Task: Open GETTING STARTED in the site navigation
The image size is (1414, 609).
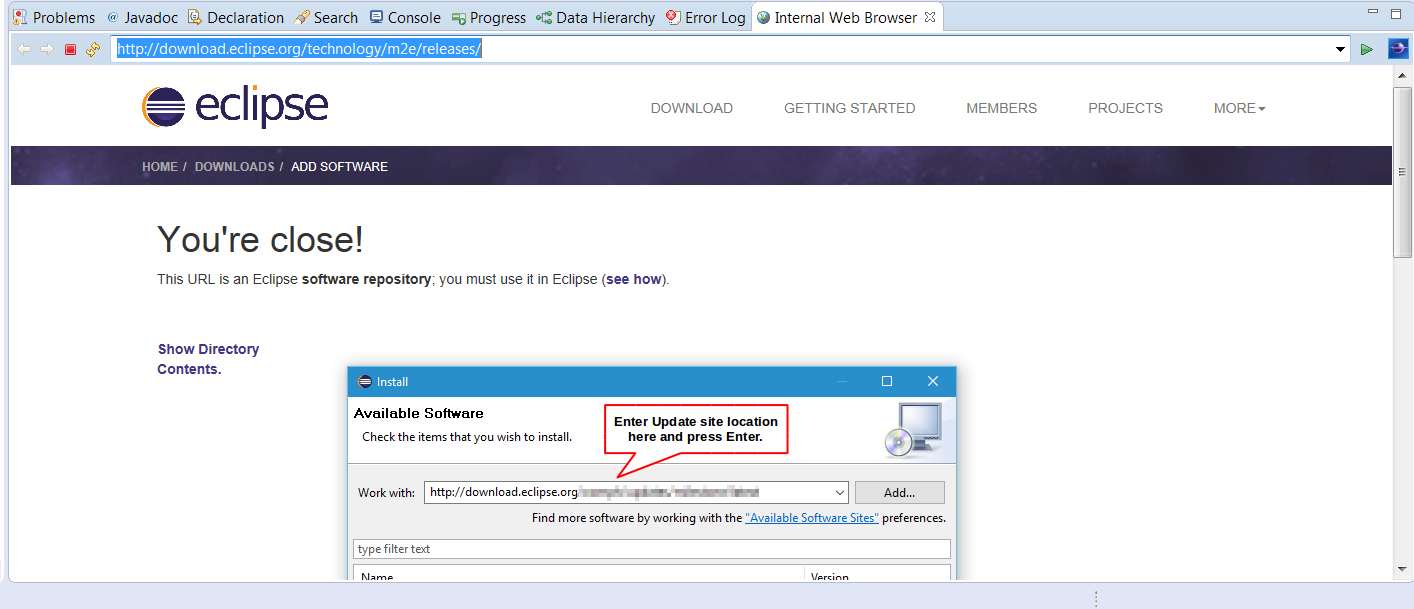Action: click(x=849, y=108)
